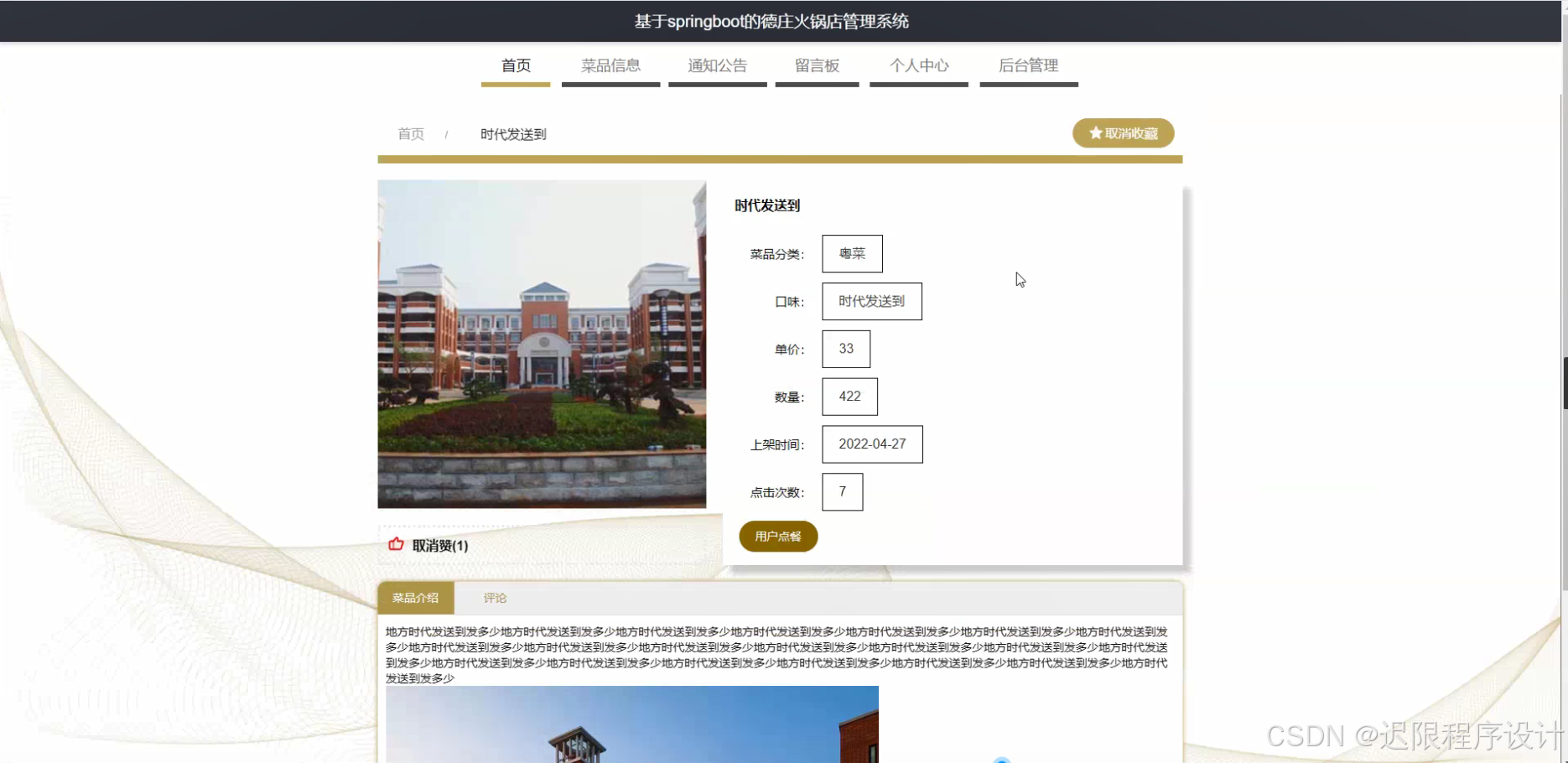Click the main dish photo

(x=542, y=344)
